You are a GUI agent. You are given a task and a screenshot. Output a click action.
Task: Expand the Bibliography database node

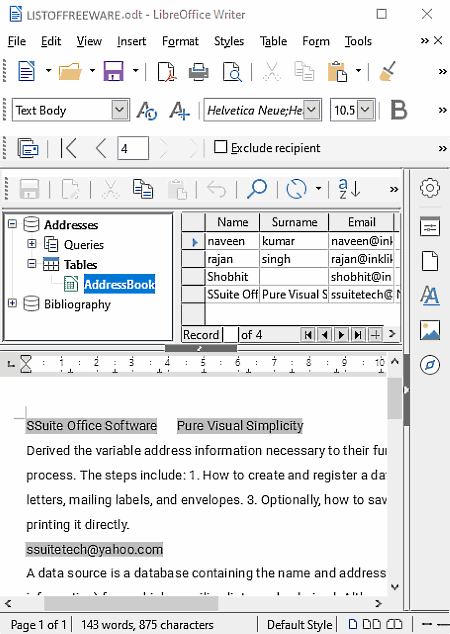[x=13, y=303]
